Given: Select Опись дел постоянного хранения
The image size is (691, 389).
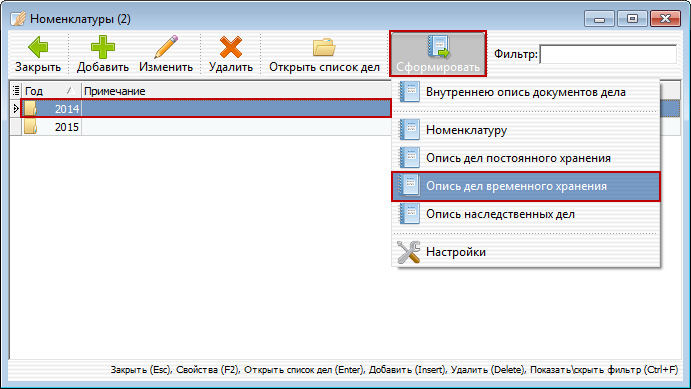Looking at the screenshot, I should click(x=525, y=158).
